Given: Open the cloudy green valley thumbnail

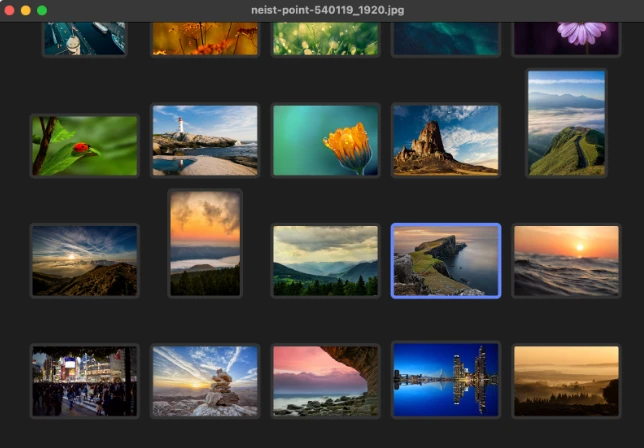Looking at the screenshot, I should pos(325,260).
